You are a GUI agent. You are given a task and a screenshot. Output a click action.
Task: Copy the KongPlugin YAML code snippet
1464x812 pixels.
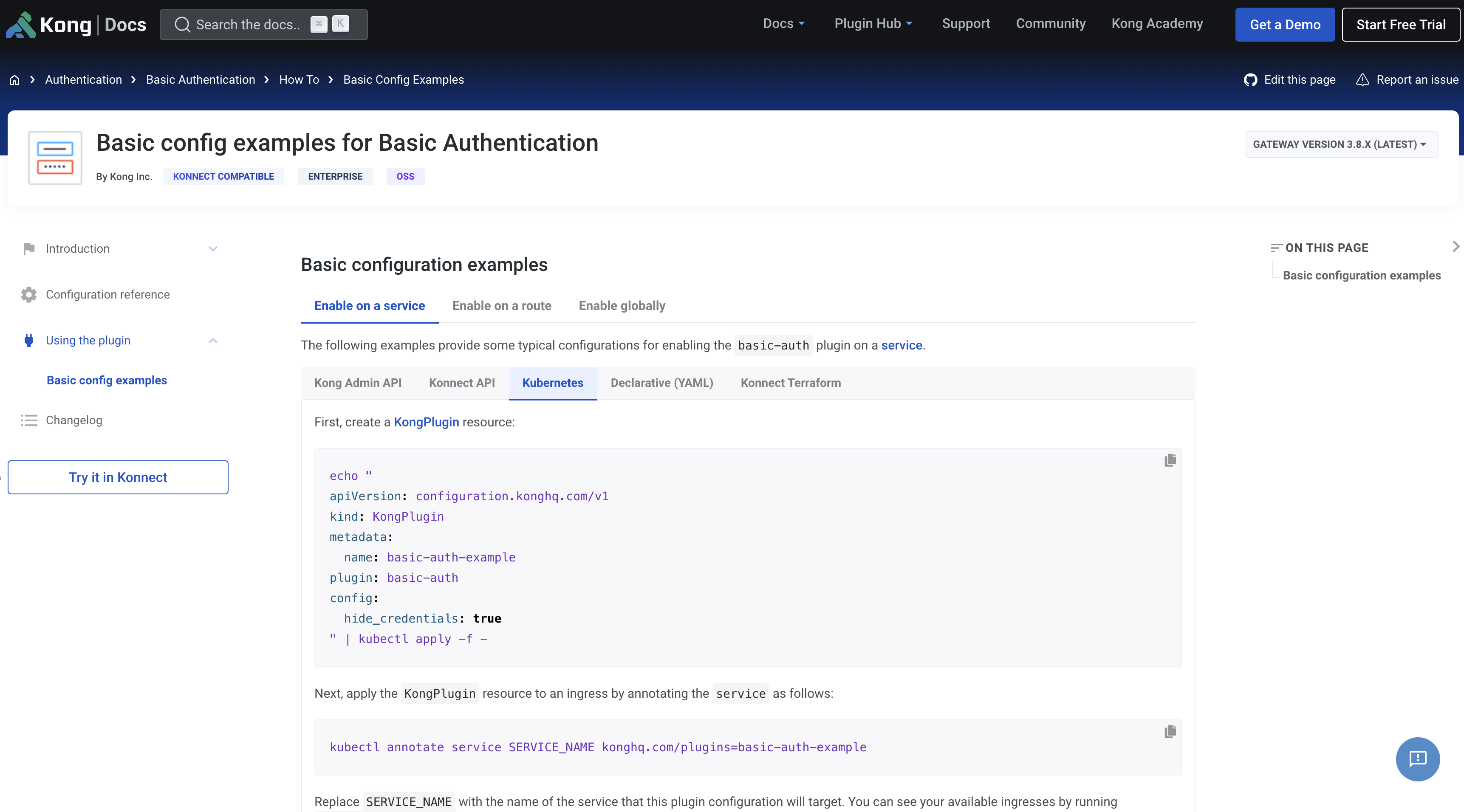[x=1170, y=460]
